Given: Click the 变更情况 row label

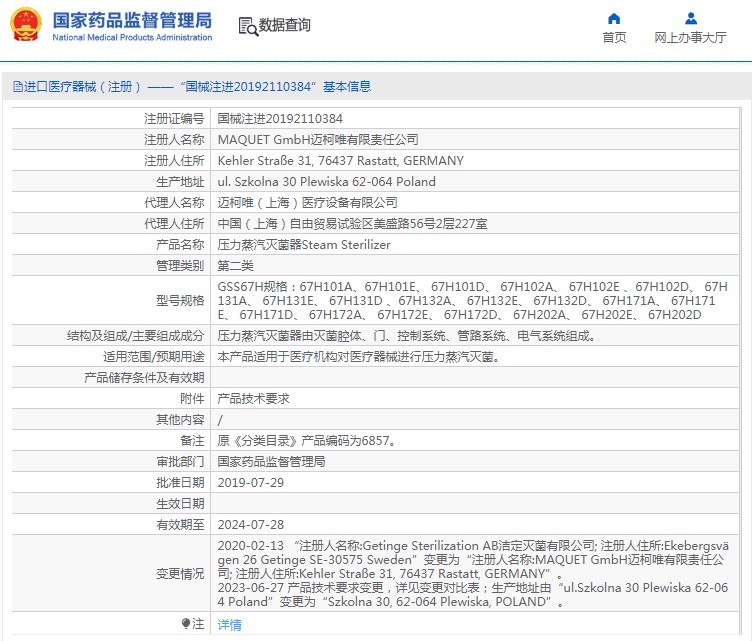Looking at the screenshot, I should click(x=180, y=574).
